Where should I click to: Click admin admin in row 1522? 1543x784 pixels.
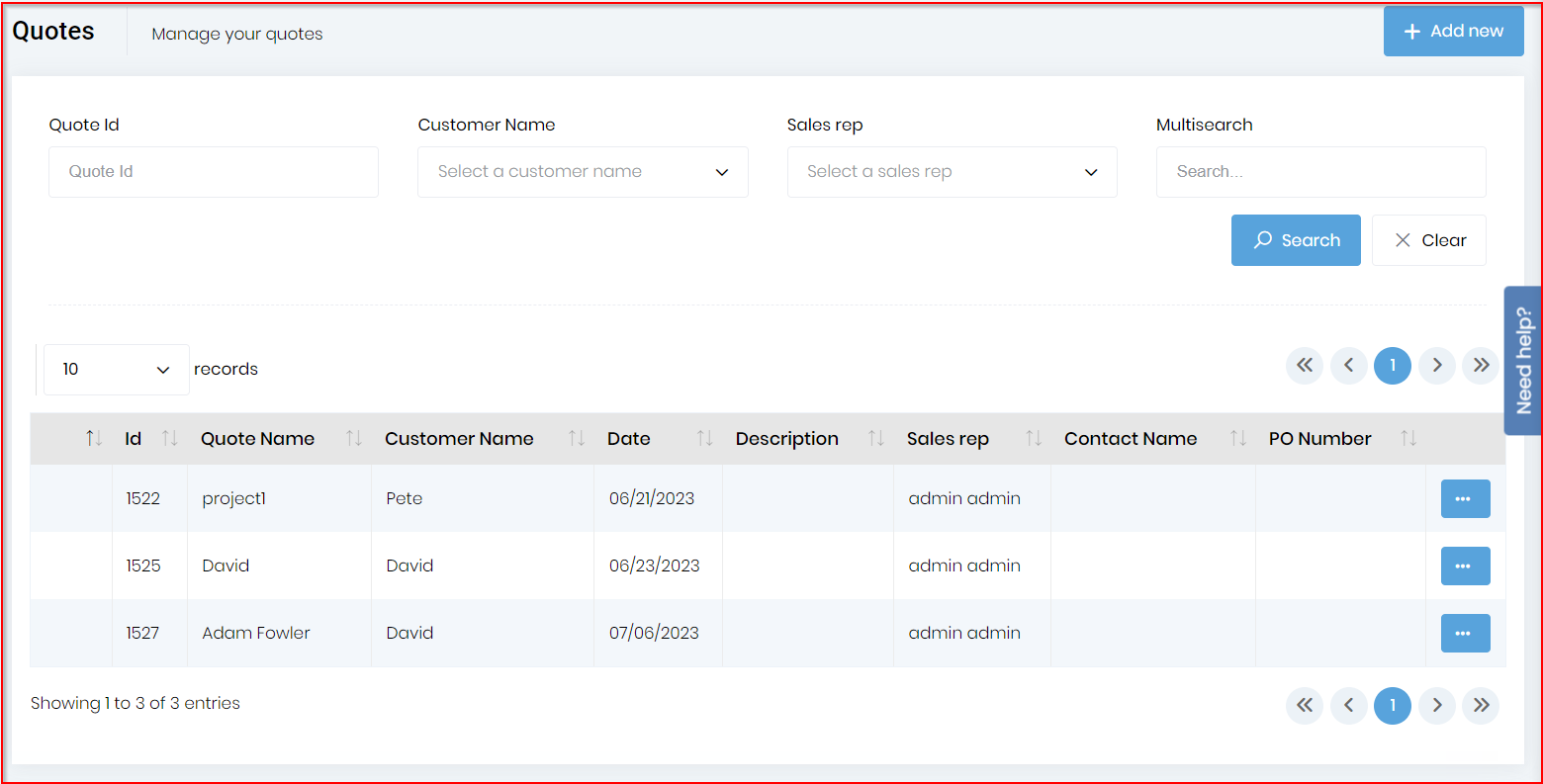[964, 498]
